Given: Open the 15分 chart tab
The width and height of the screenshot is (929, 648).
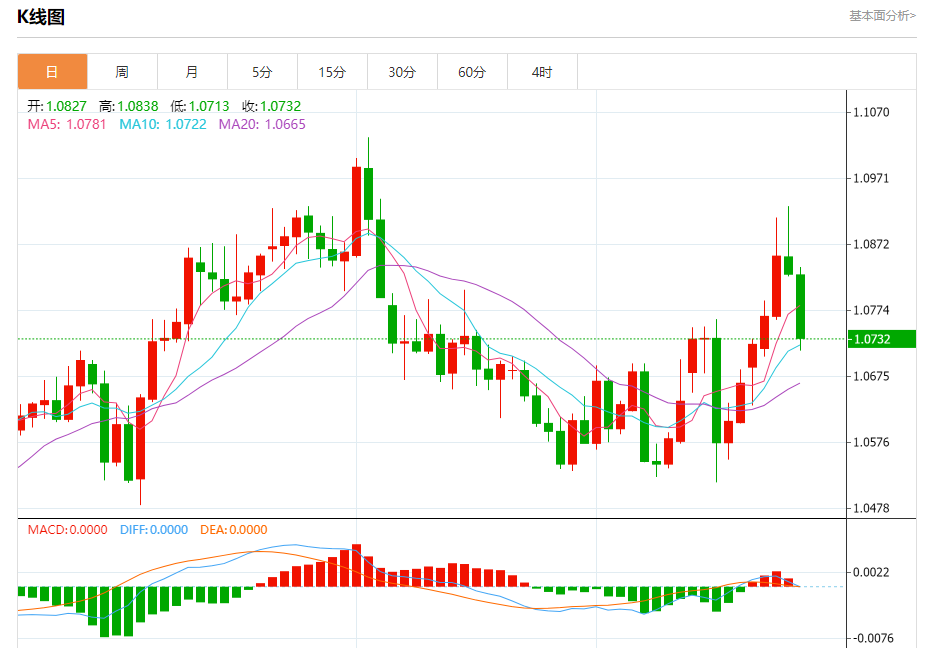Looking at the screenshot, I should coord(332,72).
